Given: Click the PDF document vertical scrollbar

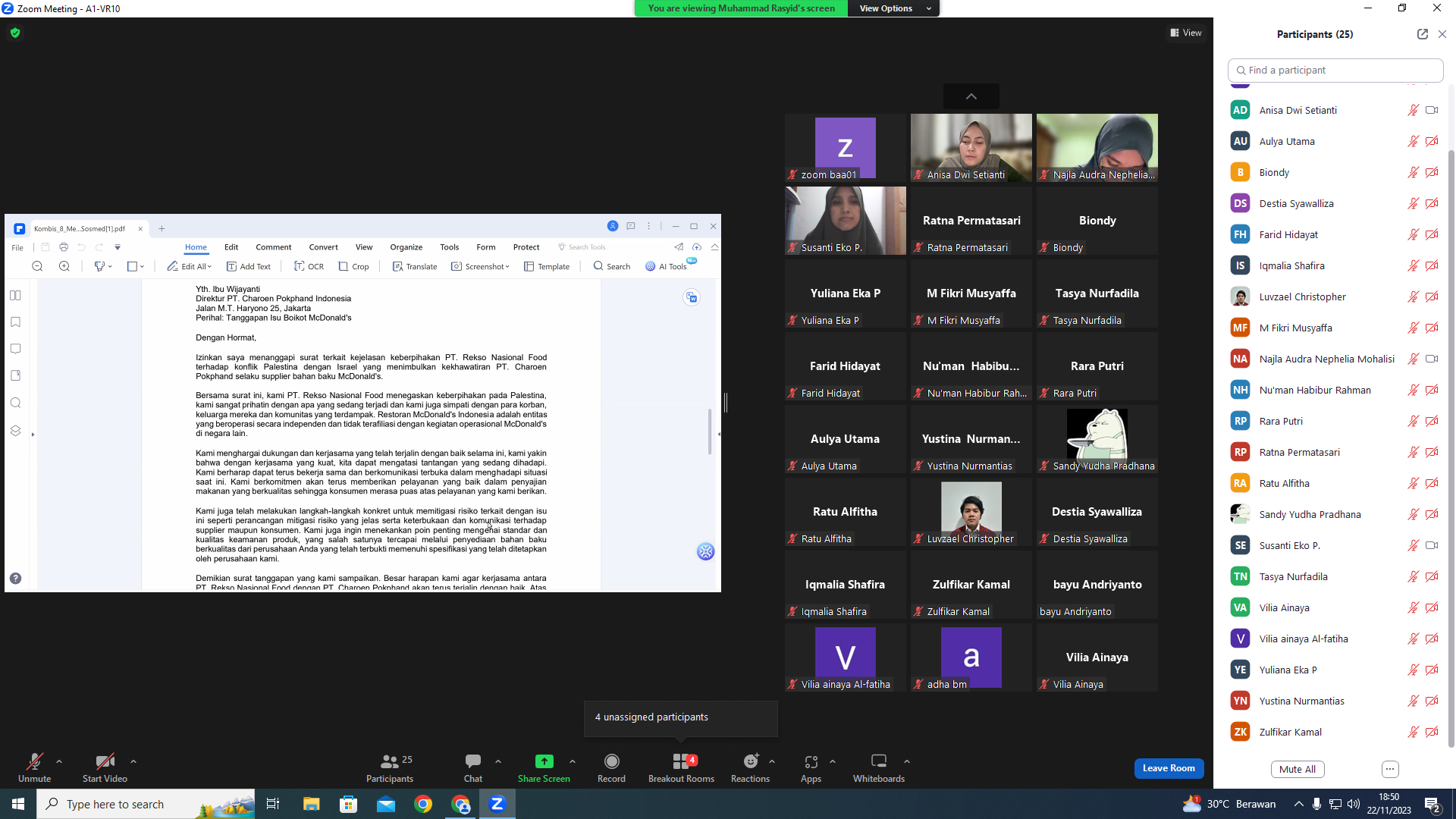Looking at the screenshot, I should click(x=710, y=431).
